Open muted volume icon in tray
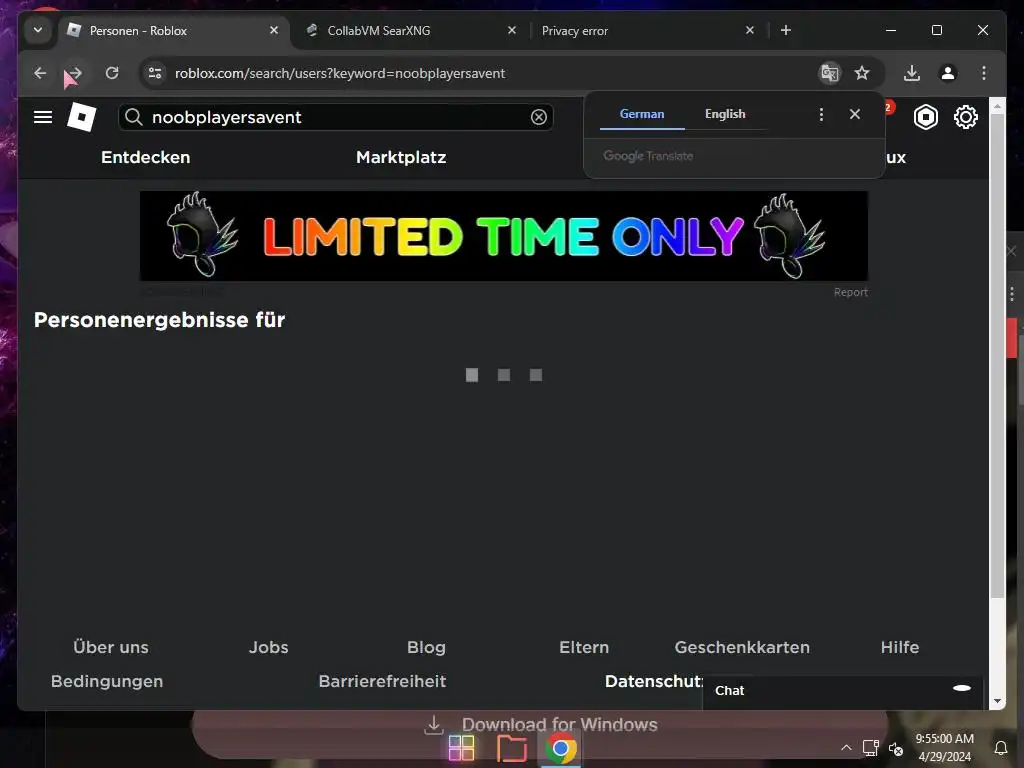Screen dimensions: 1024x768 click(x=896, y=748)
